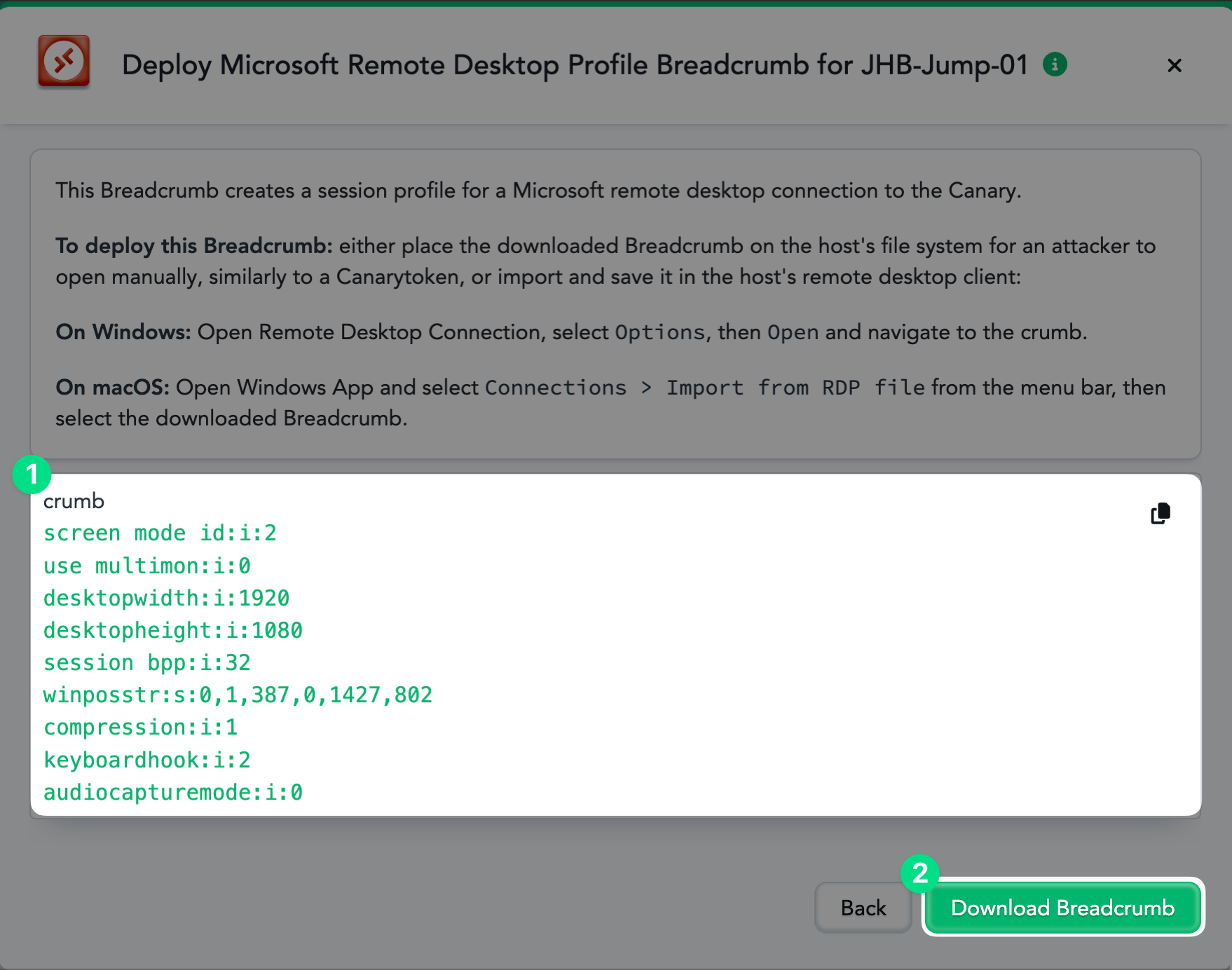
Task: Click the line 'screen mode id:i:2'
Action: coord(160,533)
